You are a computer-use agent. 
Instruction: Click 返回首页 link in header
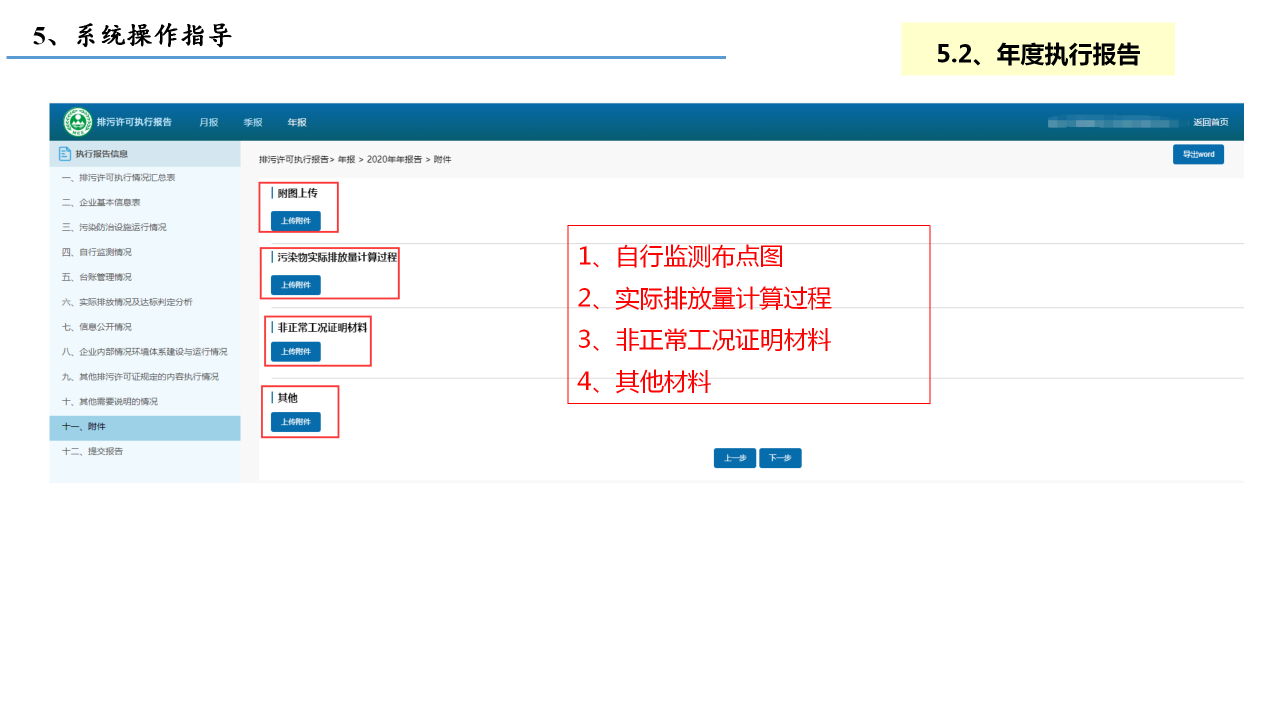click(x=1210, y=122)
